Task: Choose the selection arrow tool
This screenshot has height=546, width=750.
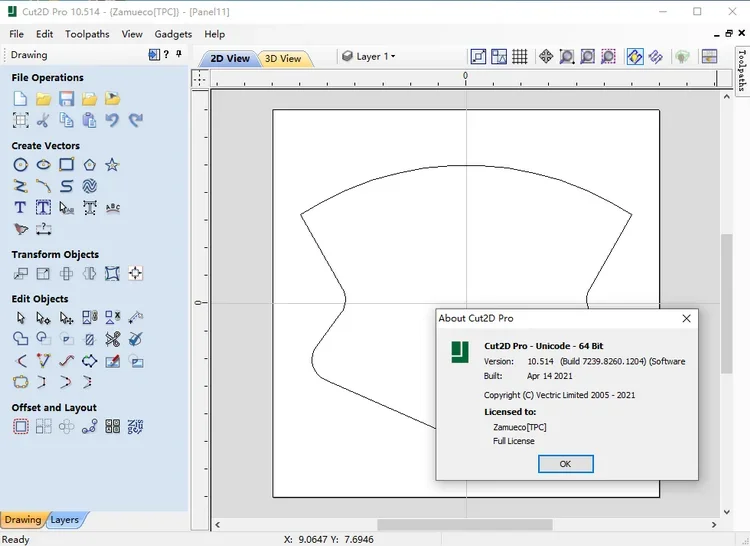Action: [20, 317]
